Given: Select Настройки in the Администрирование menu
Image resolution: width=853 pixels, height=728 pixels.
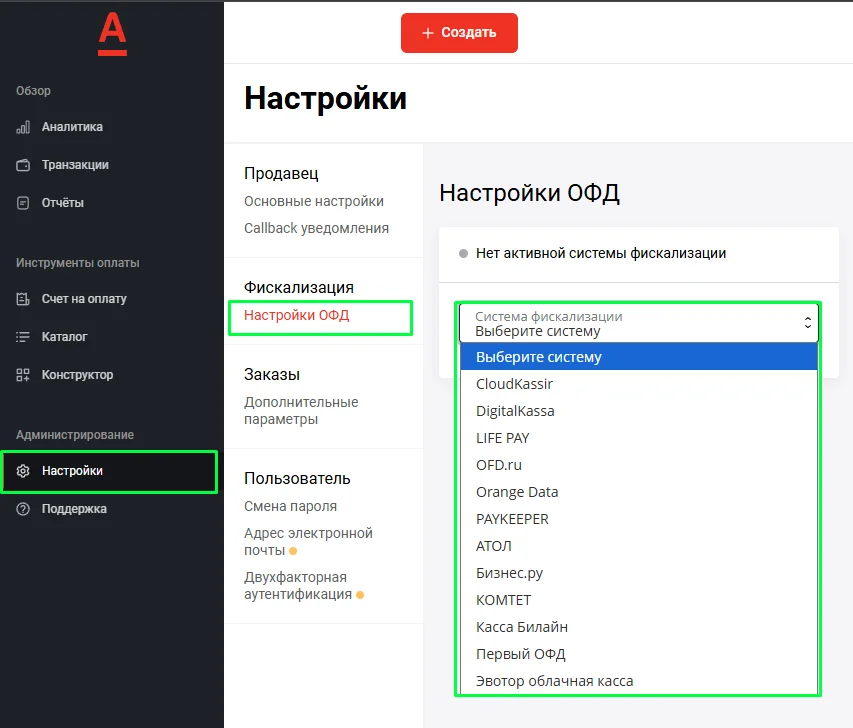Looking at the screenshot, I should [109, 472].
